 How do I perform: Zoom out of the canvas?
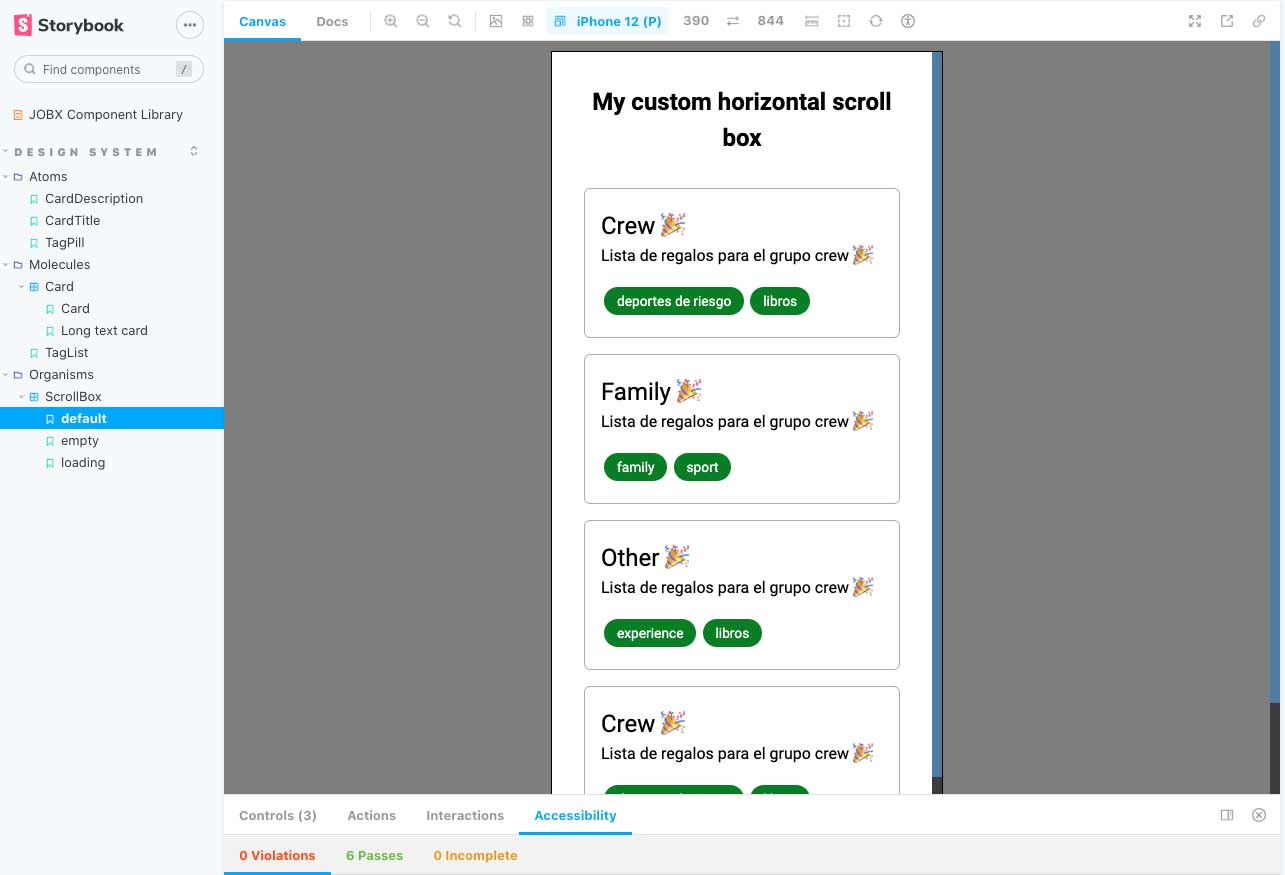[423, 20]
